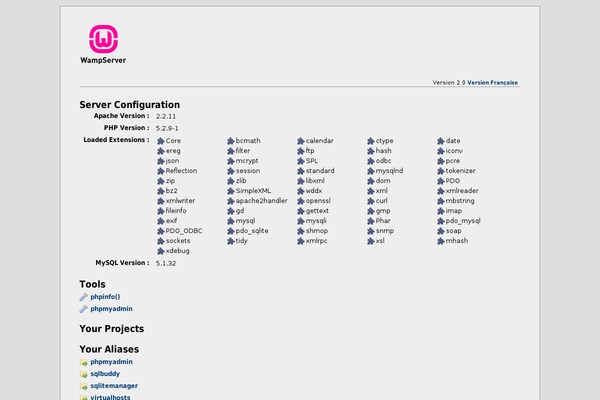Image resolution: width=600 pixels, height=400 pixels.
Task: Open the virtualhosts alias link
Action: [110, 397]
